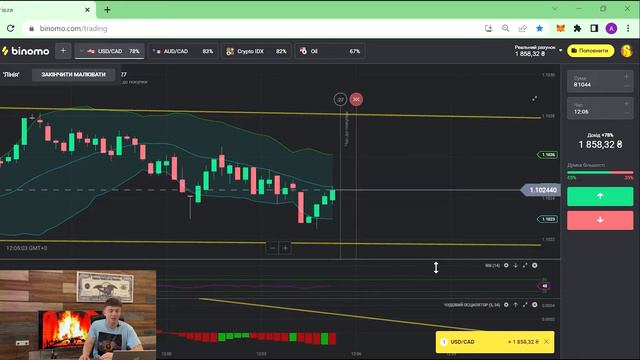Toggle bookmark star for this page
Viewport: 640px width, 360px height.
point(540,28)
